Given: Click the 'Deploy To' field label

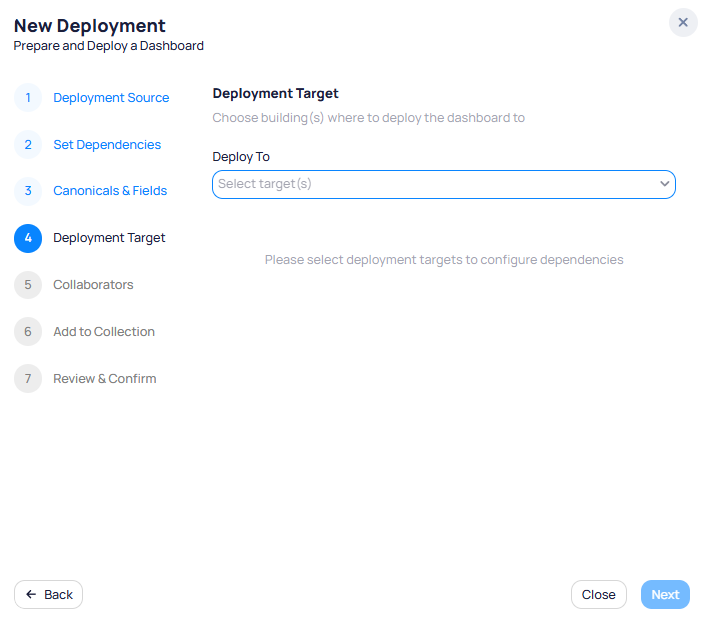Looking at the screenshot, I should pos(241,157).
